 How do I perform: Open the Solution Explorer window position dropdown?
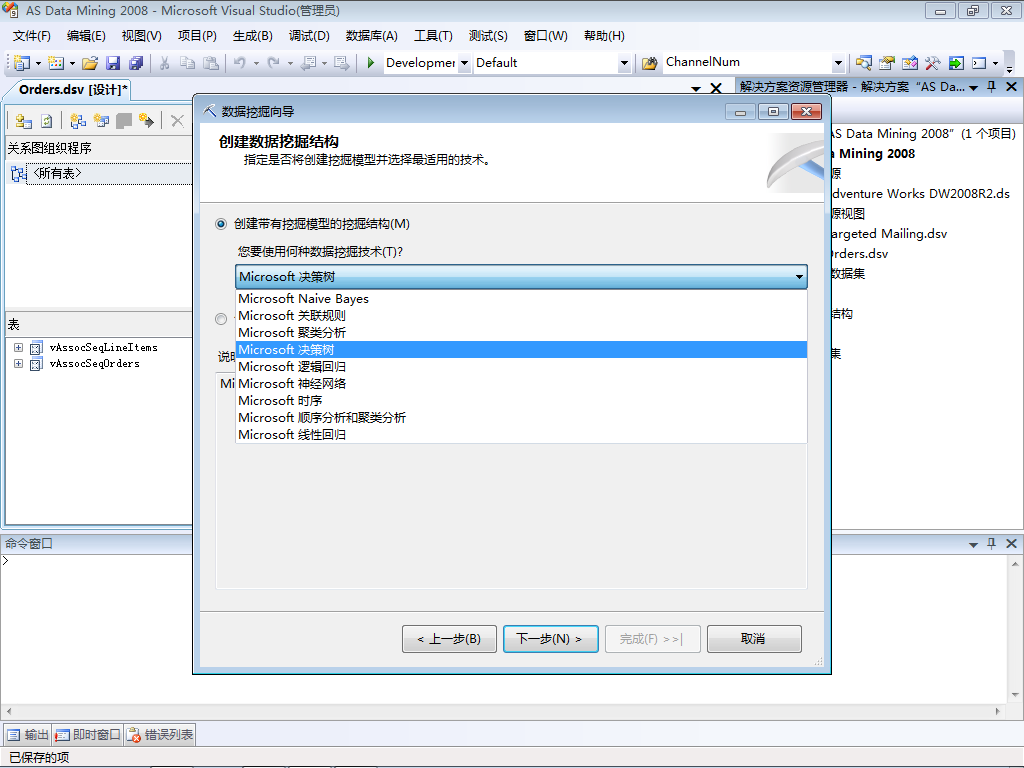click(973, 88)
